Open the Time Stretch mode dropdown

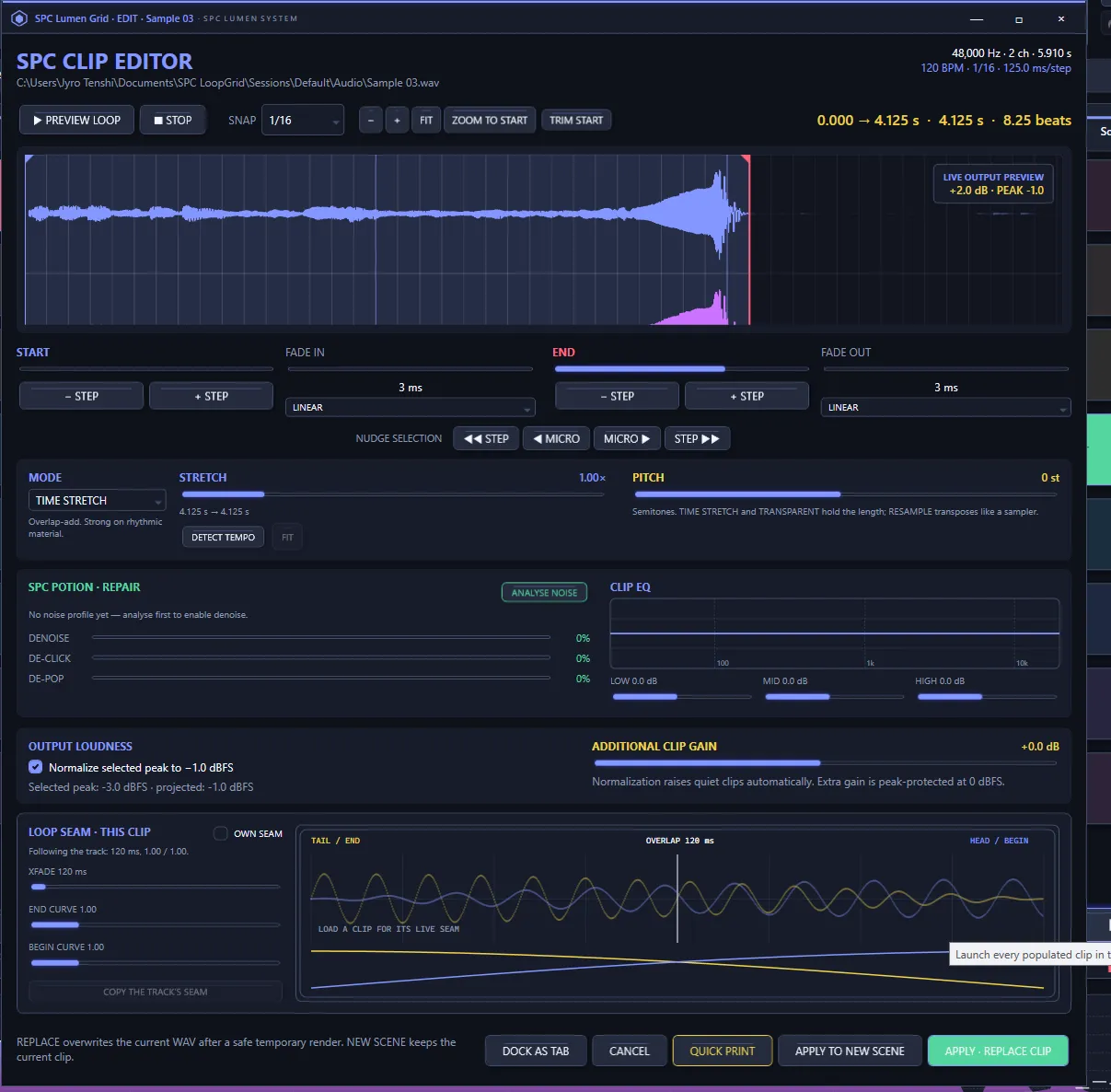[97, 500]
